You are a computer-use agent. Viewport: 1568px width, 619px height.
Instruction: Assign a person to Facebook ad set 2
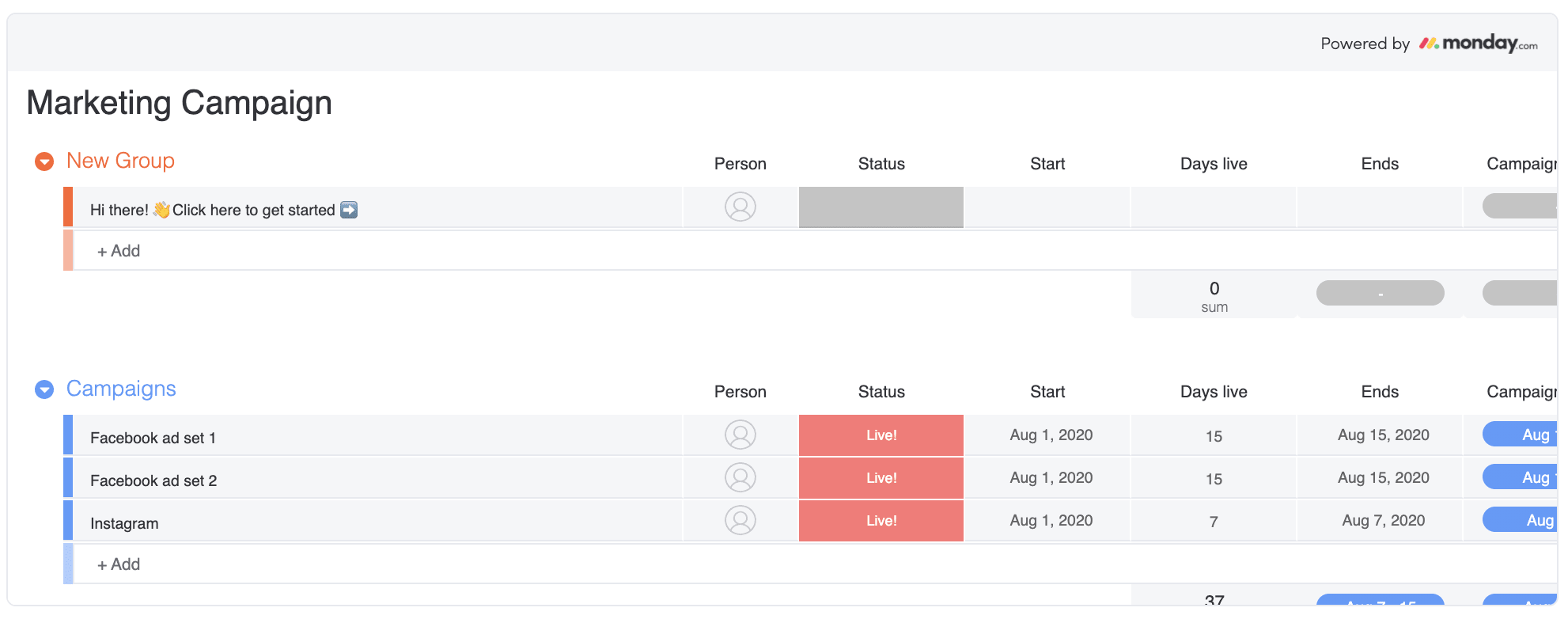[740, 478]
